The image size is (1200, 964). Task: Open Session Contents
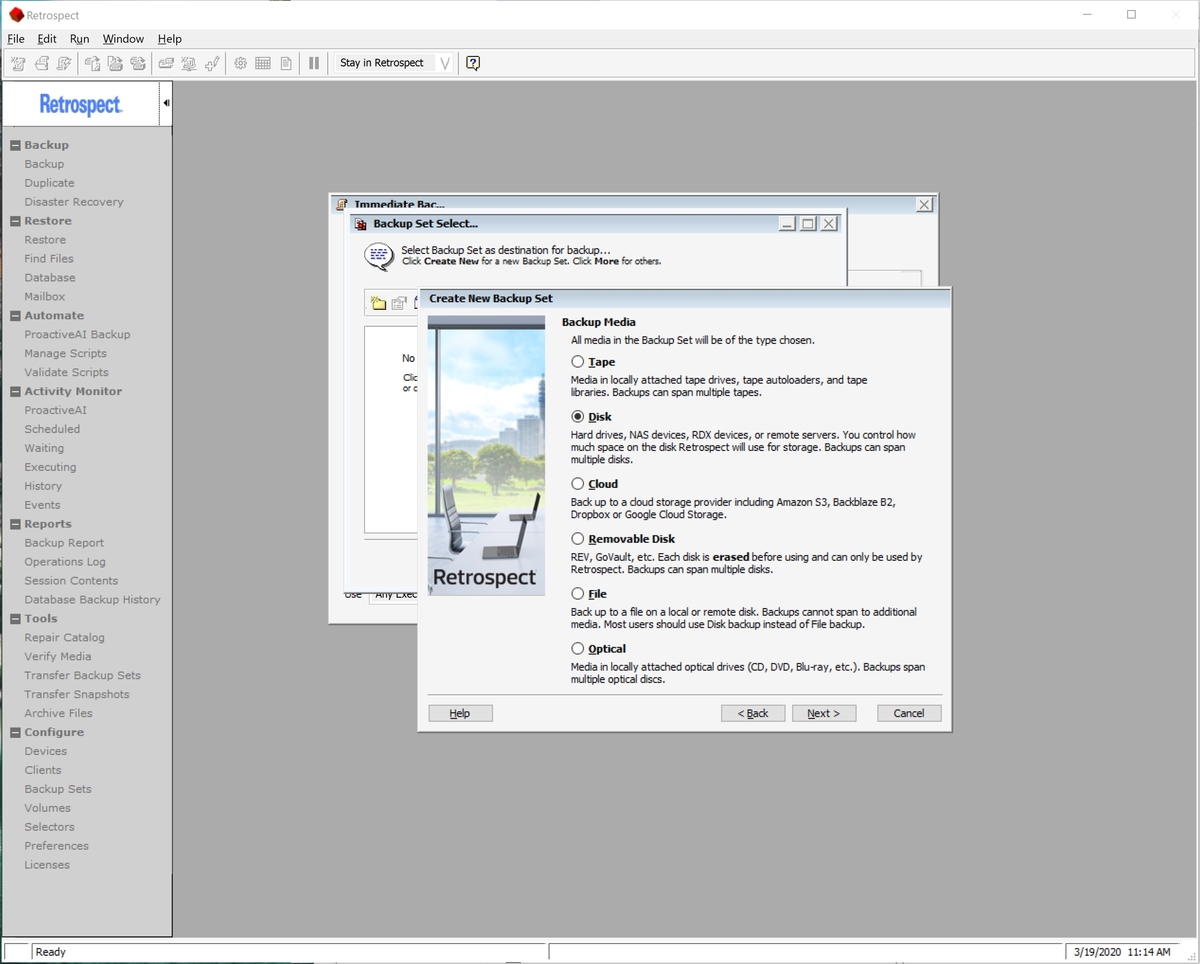[x=71, y=581]
